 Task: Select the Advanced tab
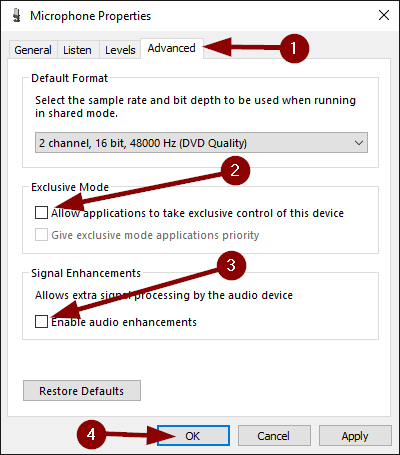172,49
